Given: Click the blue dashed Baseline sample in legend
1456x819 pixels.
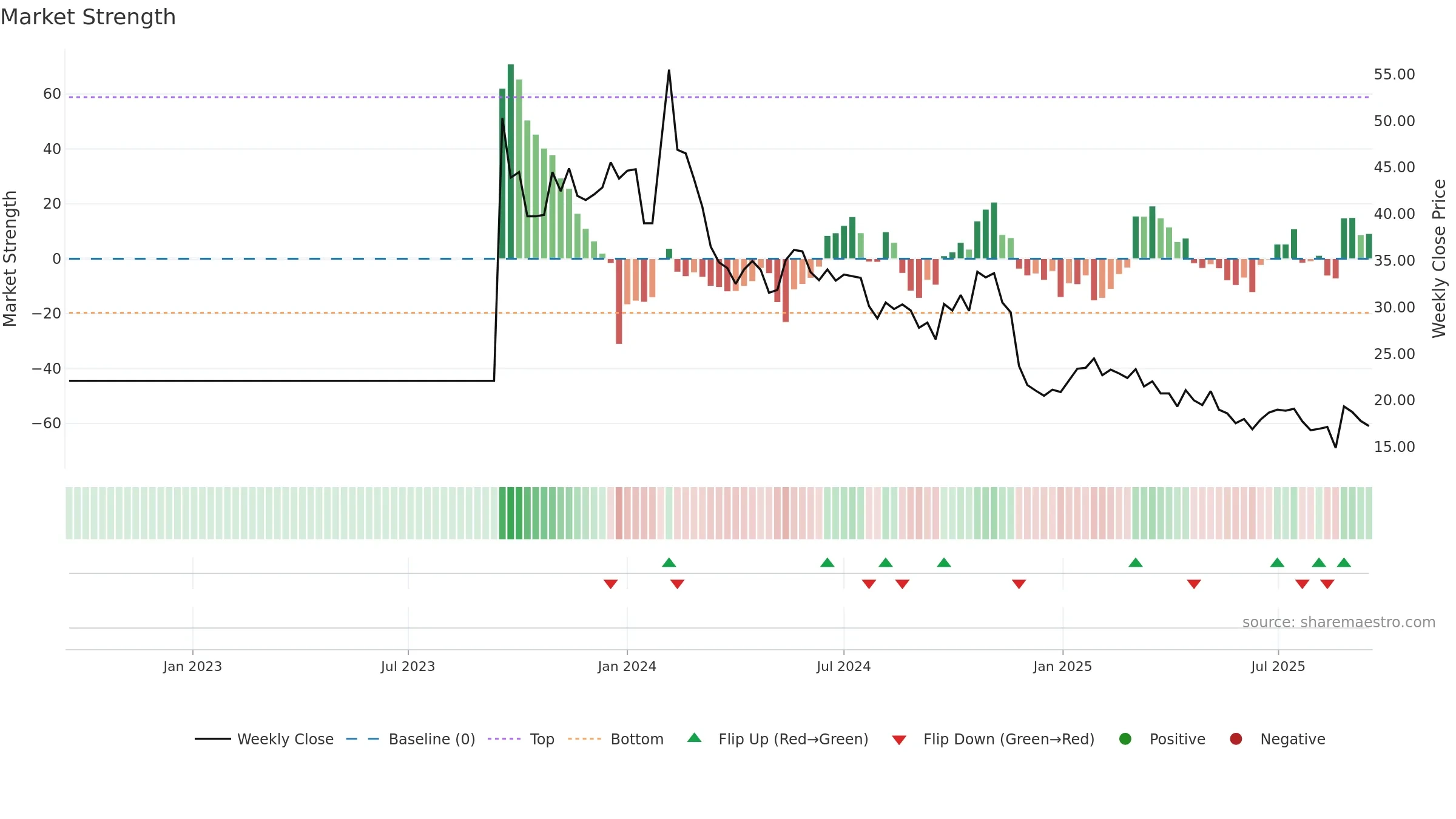Looking at the screenshot, I should [x=363, y=739].
